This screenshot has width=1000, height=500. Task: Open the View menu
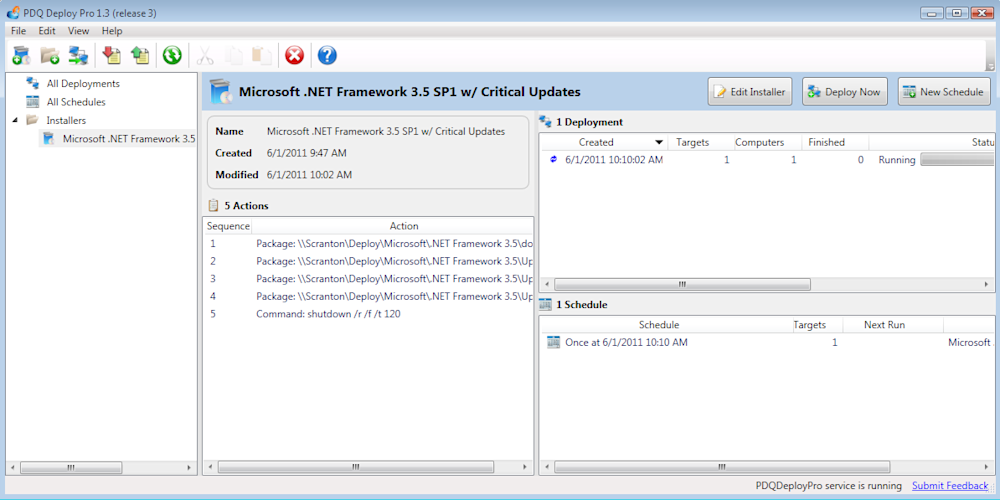tap(78, 31)
